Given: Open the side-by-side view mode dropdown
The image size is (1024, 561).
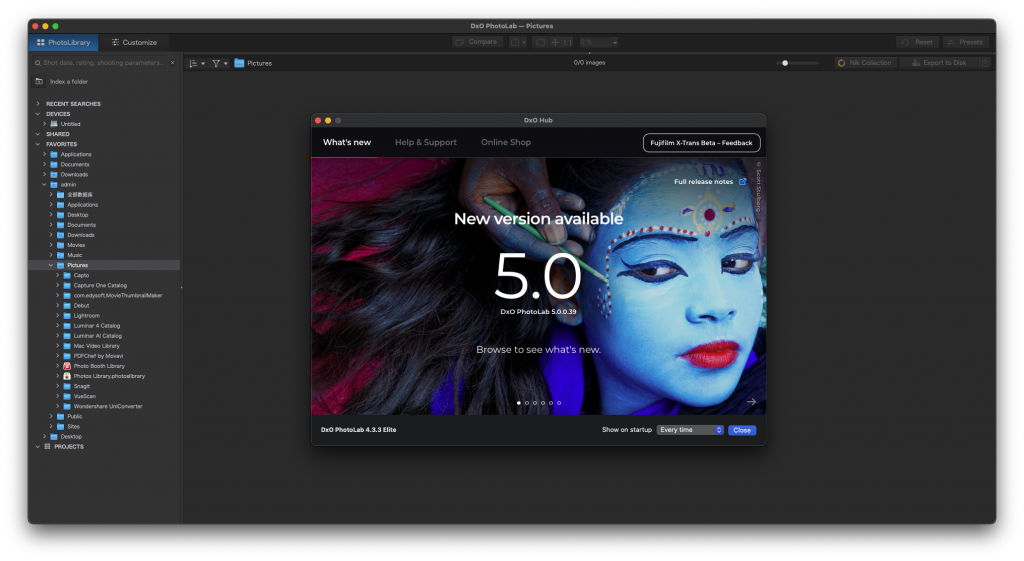Looking at the screenshot, I should point(518,42).
